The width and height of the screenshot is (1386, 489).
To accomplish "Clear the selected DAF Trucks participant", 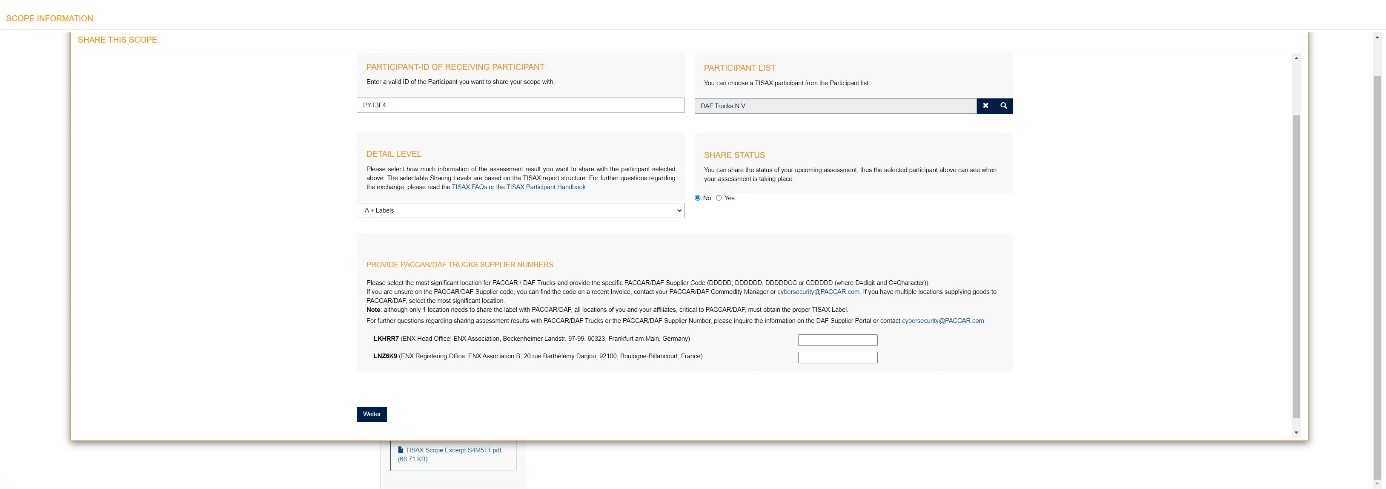I will [985, 105].
